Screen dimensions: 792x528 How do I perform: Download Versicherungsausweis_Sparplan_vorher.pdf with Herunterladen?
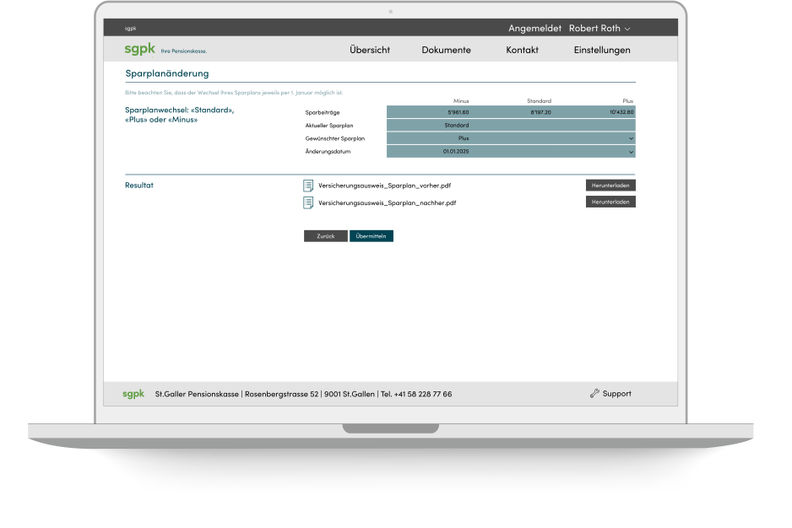610,185
